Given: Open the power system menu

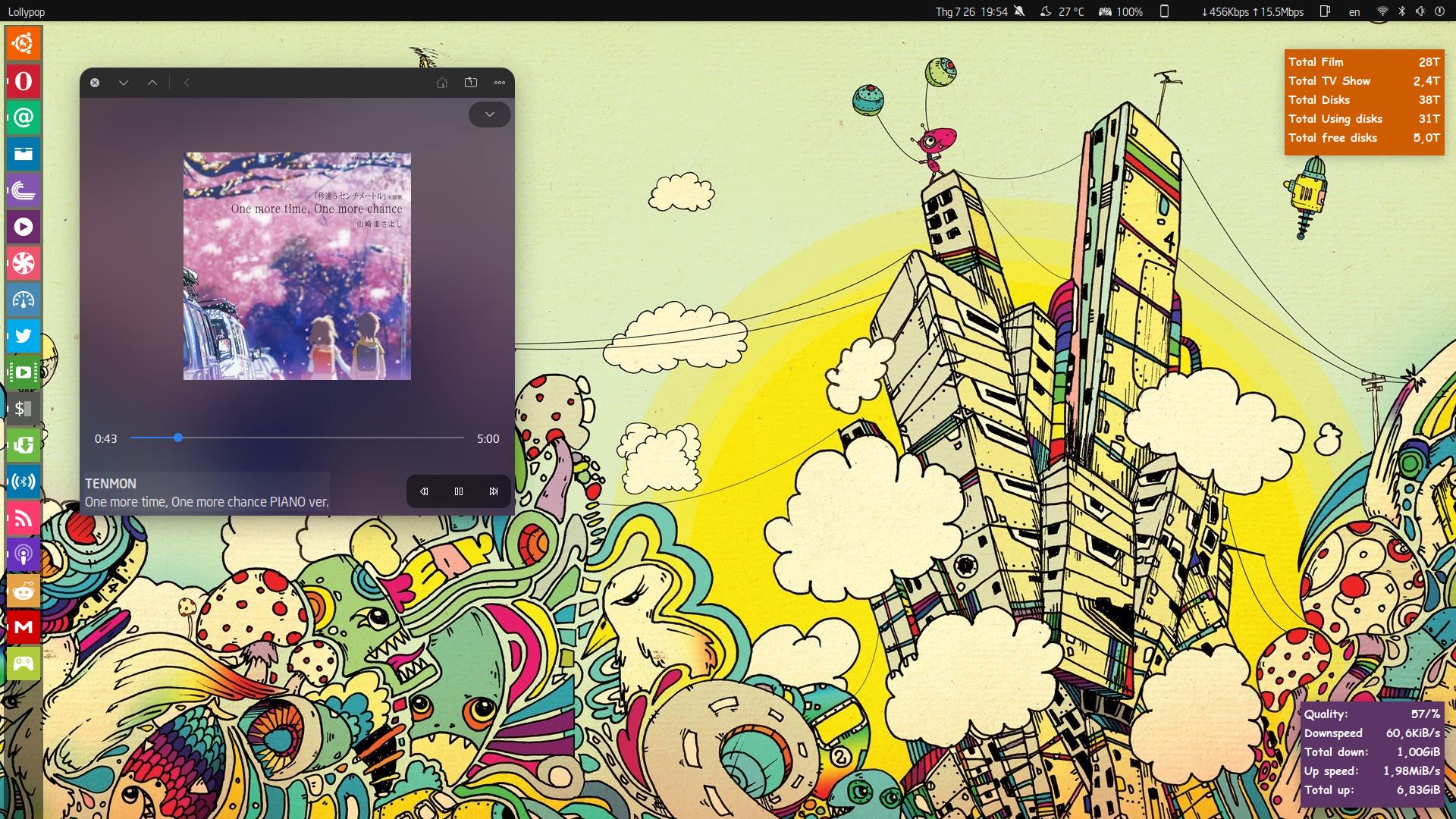Looking at the screenshot, I should coord(1439,11).
